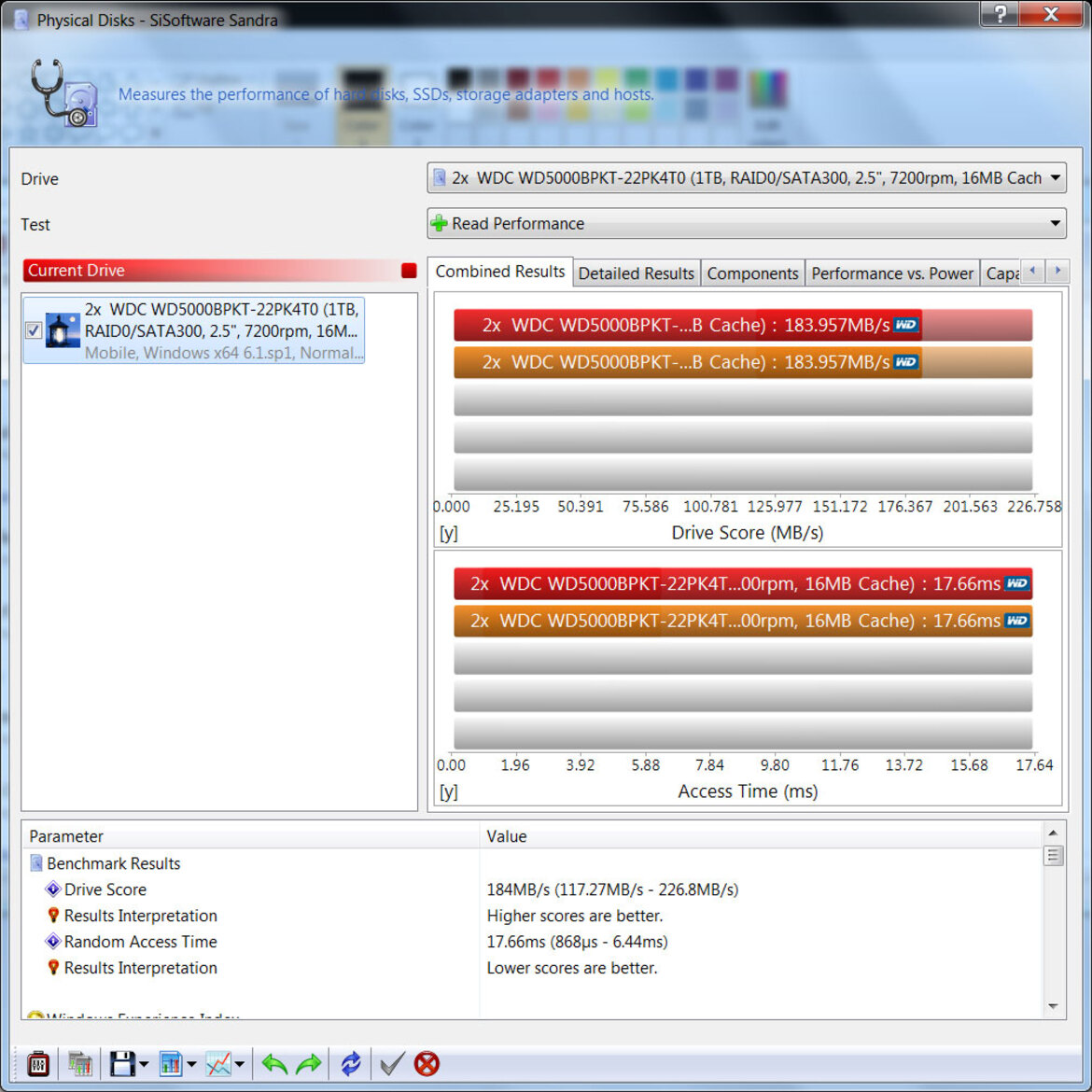Click the results list scrollbar down arrow
The width and height of the screenshot is (1092, 1092).
(x=1053, y=1006)
